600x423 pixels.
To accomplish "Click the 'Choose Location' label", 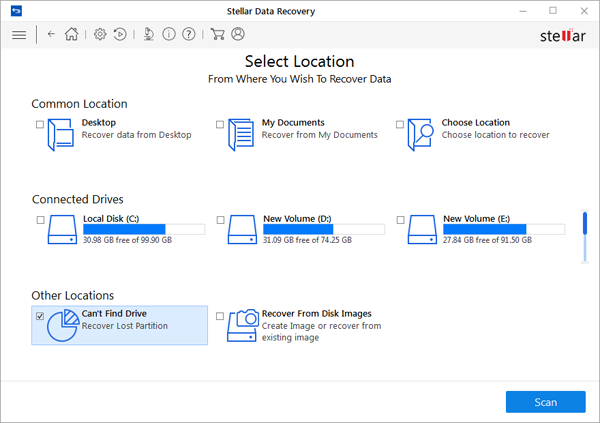I will [476, 122].
